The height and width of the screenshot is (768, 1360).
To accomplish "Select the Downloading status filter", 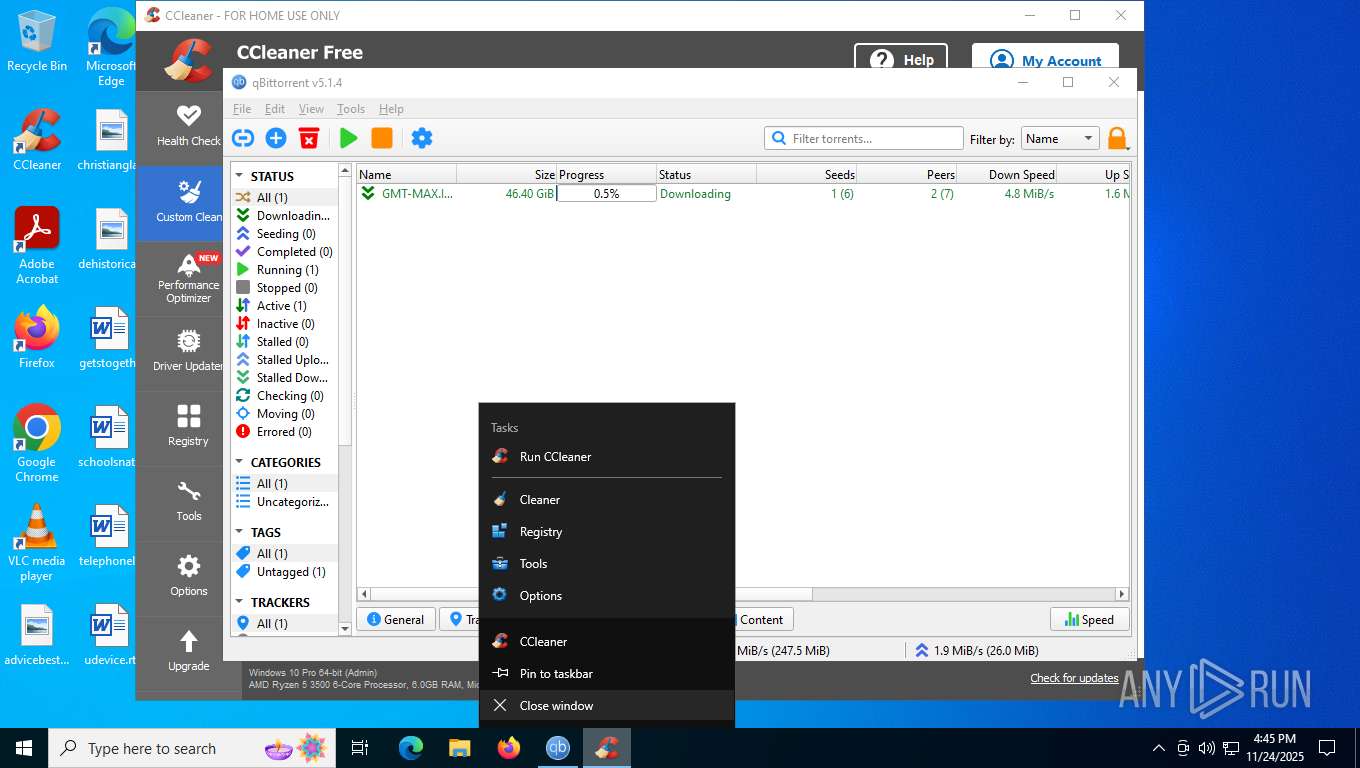I will (286, 216).
